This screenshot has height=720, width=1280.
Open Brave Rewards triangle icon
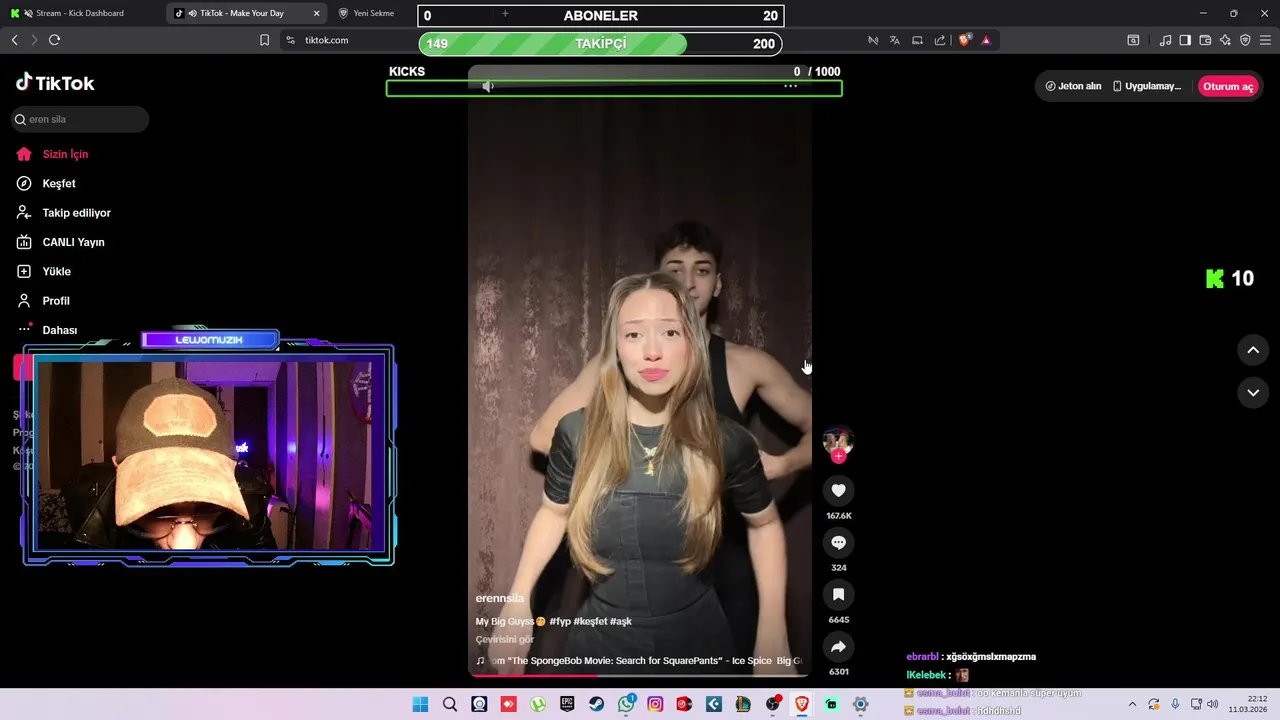(x=986, y=40)
